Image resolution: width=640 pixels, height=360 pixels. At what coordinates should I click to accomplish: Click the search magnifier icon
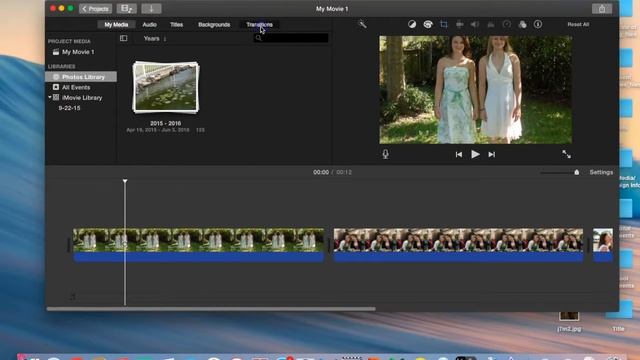coord(258,38)
